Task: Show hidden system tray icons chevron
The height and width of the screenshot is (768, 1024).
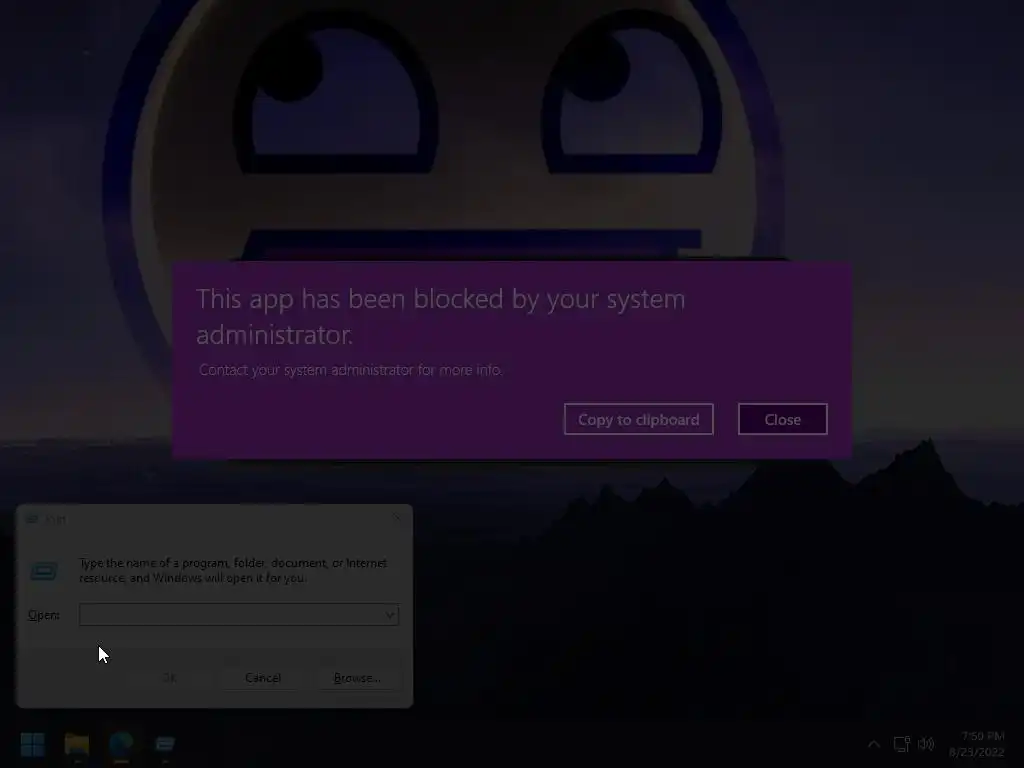Action: tap(874, 744)
